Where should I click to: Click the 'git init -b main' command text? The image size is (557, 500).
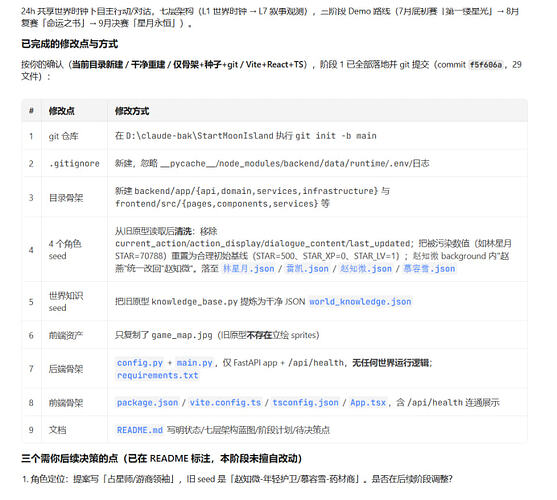click(336, 136)
